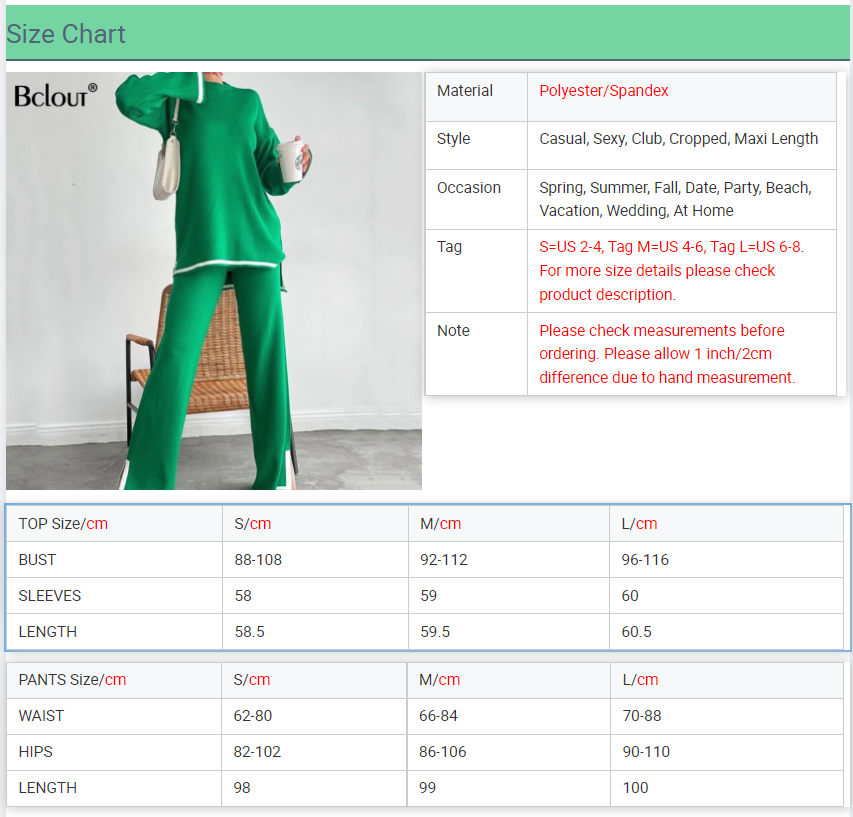Click the WAIST value 62-80

pyautogui.click(x=253, y=716)
